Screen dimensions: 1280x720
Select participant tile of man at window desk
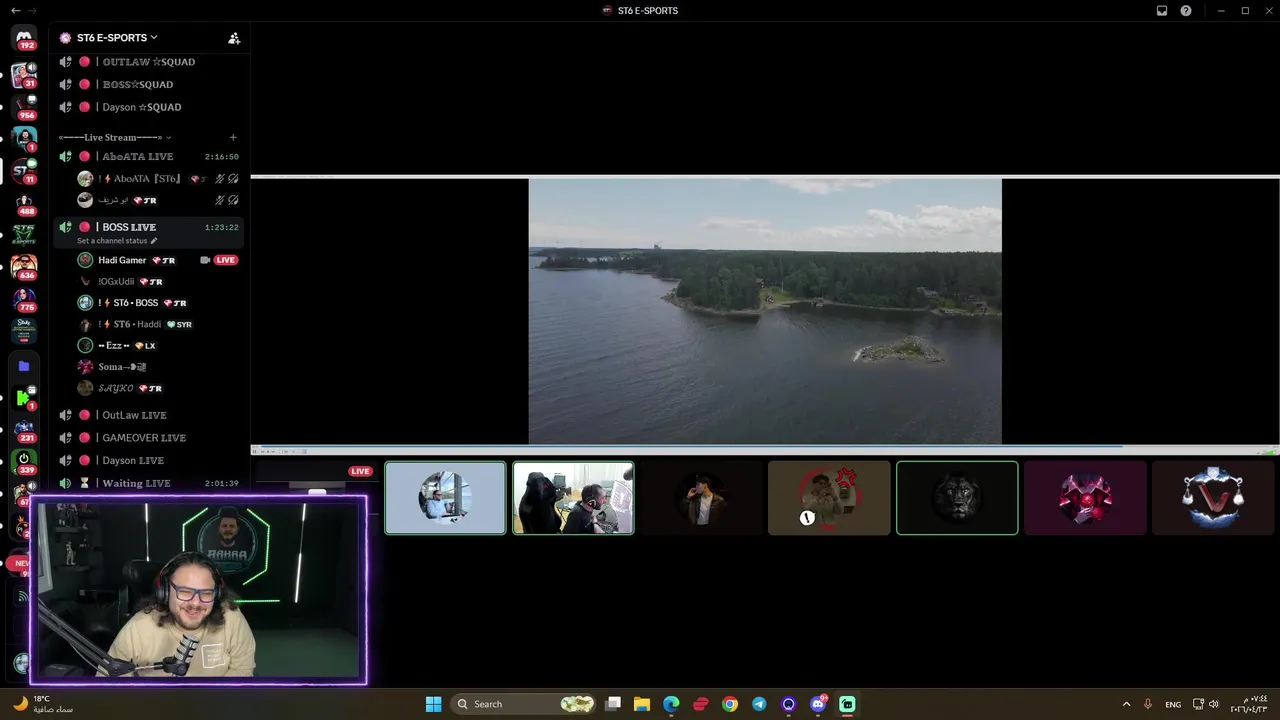pyautogui.click(x=446, y=498)
